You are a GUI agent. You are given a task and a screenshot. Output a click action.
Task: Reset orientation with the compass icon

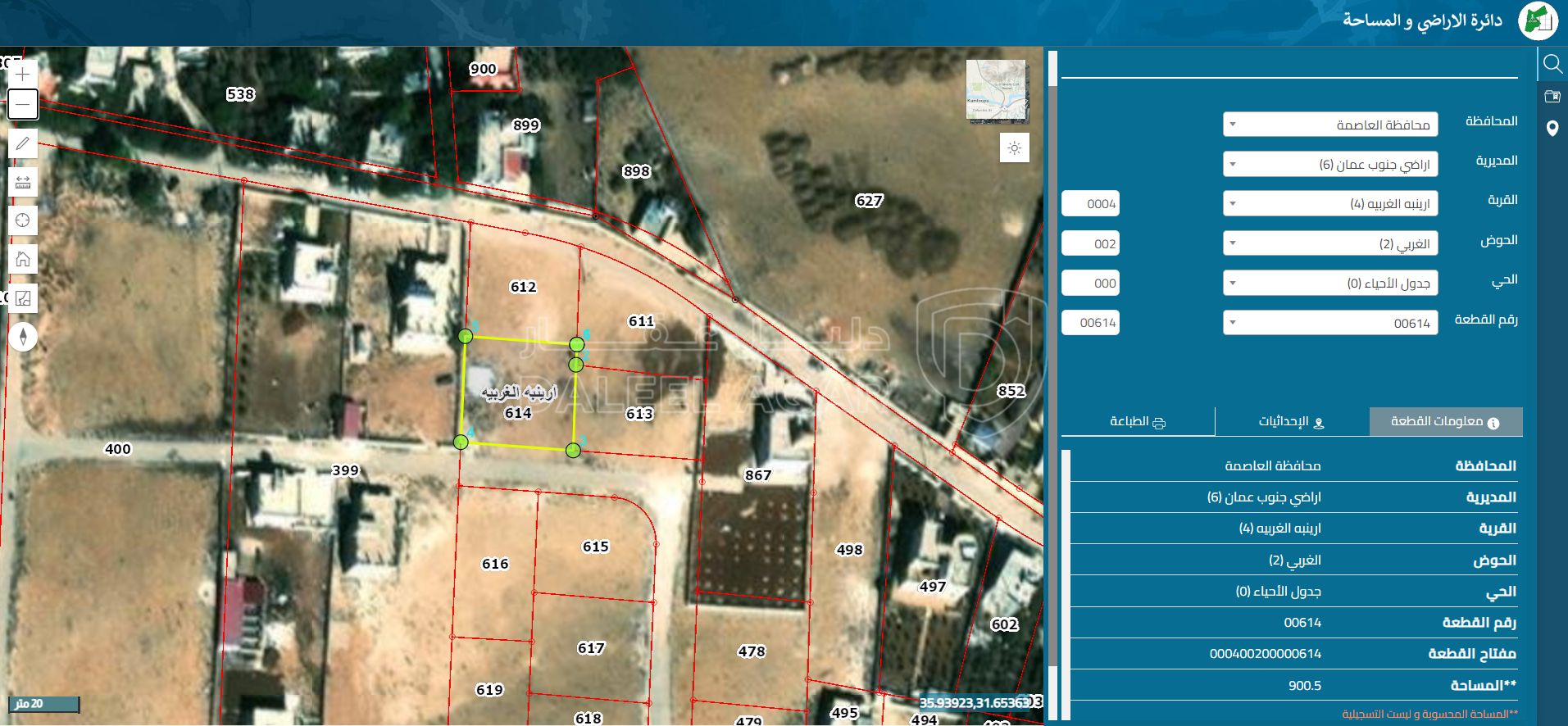23,337
